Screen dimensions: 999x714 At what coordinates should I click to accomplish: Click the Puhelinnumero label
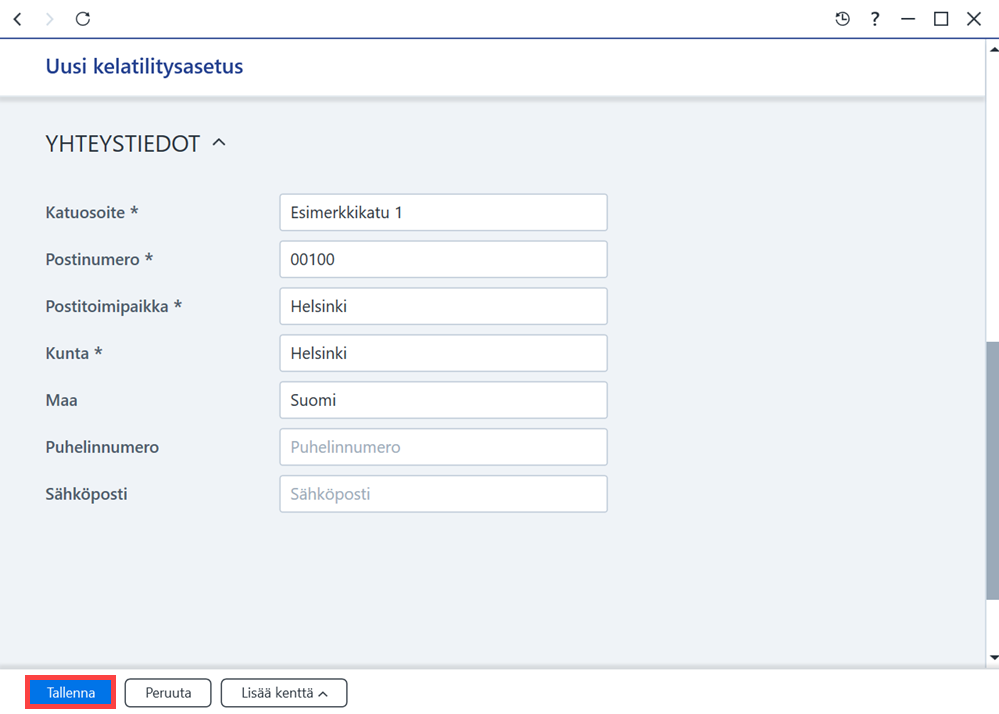102,447
